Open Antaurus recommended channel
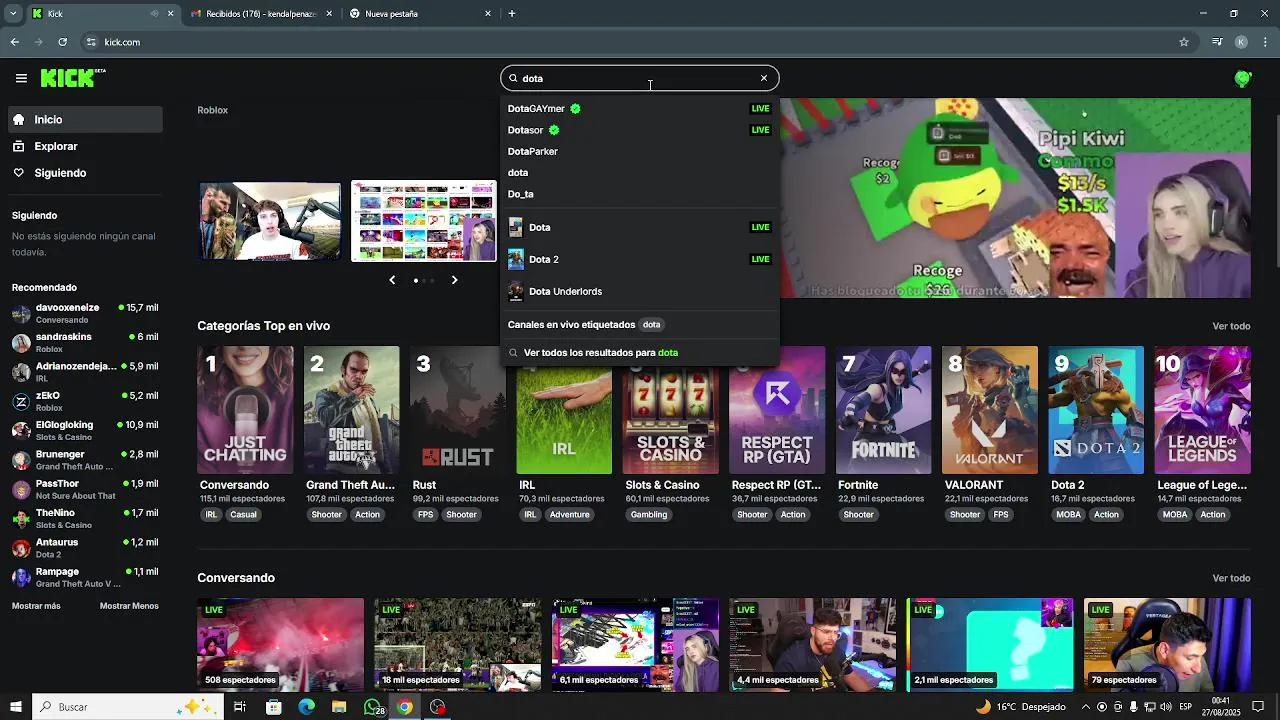Screen dimensions: 1280x720 click(85, 548)
